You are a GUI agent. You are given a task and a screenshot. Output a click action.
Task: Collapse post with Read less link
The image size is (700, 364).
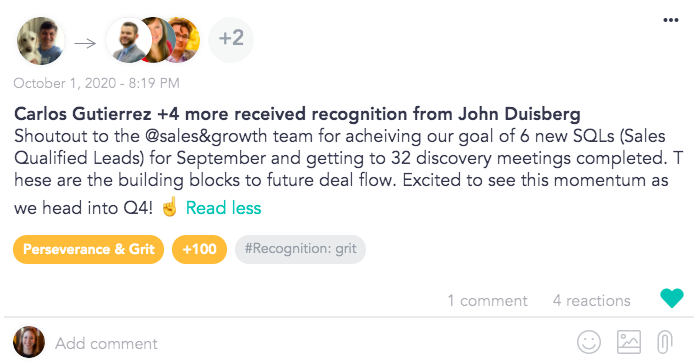[x=223, y=208]
